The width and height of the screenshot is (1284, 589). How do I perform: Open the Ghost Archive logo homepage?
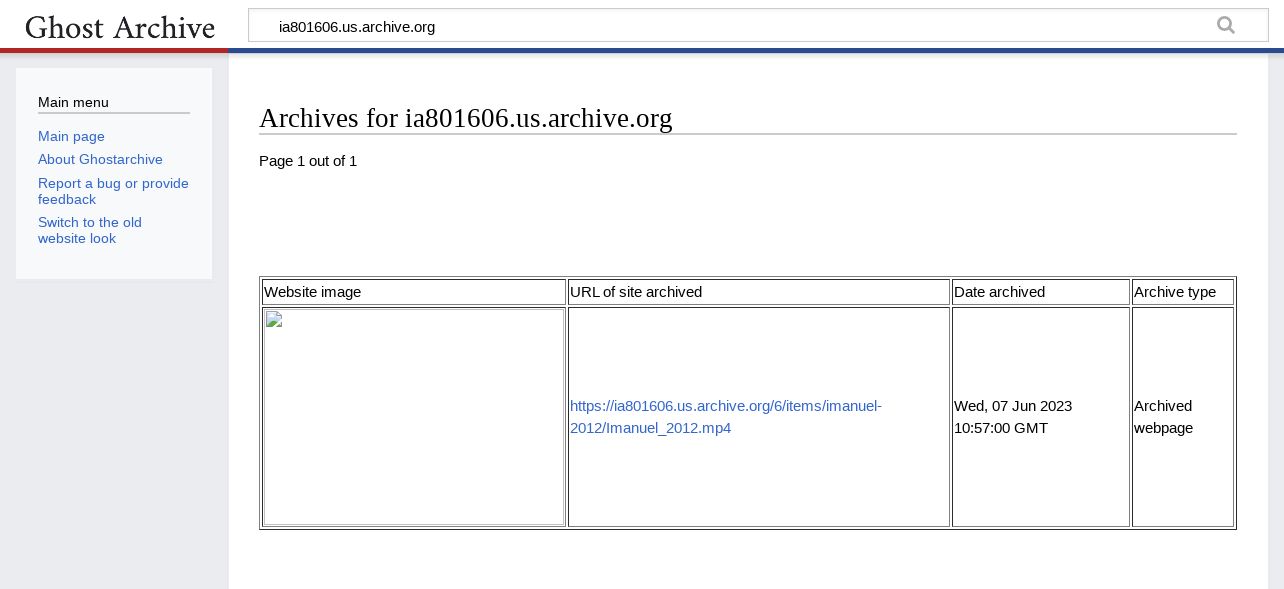120,27
